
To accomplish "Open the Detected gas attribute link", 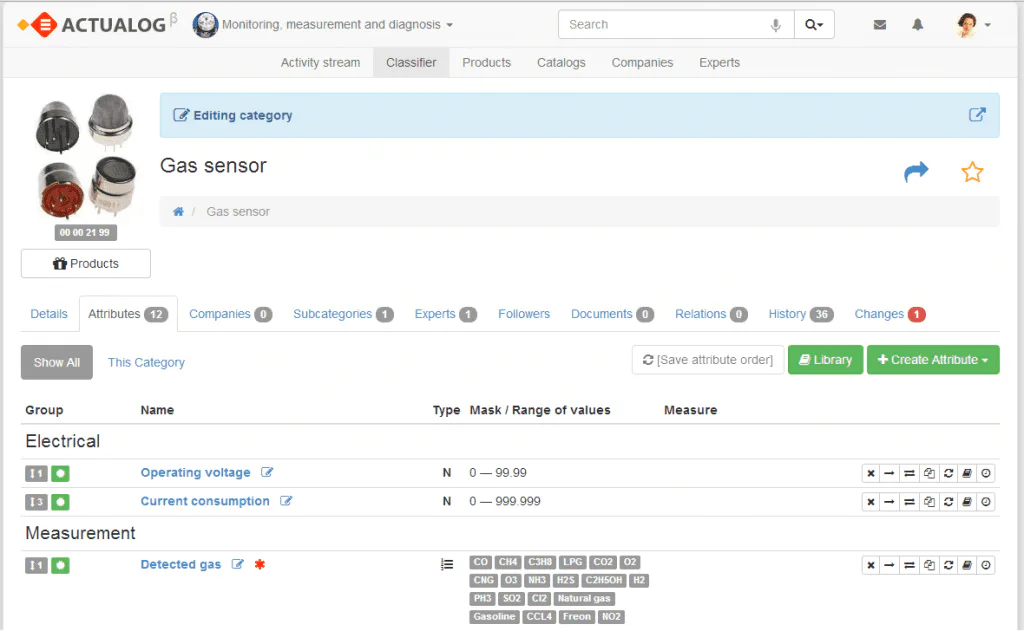I will 181,564.
